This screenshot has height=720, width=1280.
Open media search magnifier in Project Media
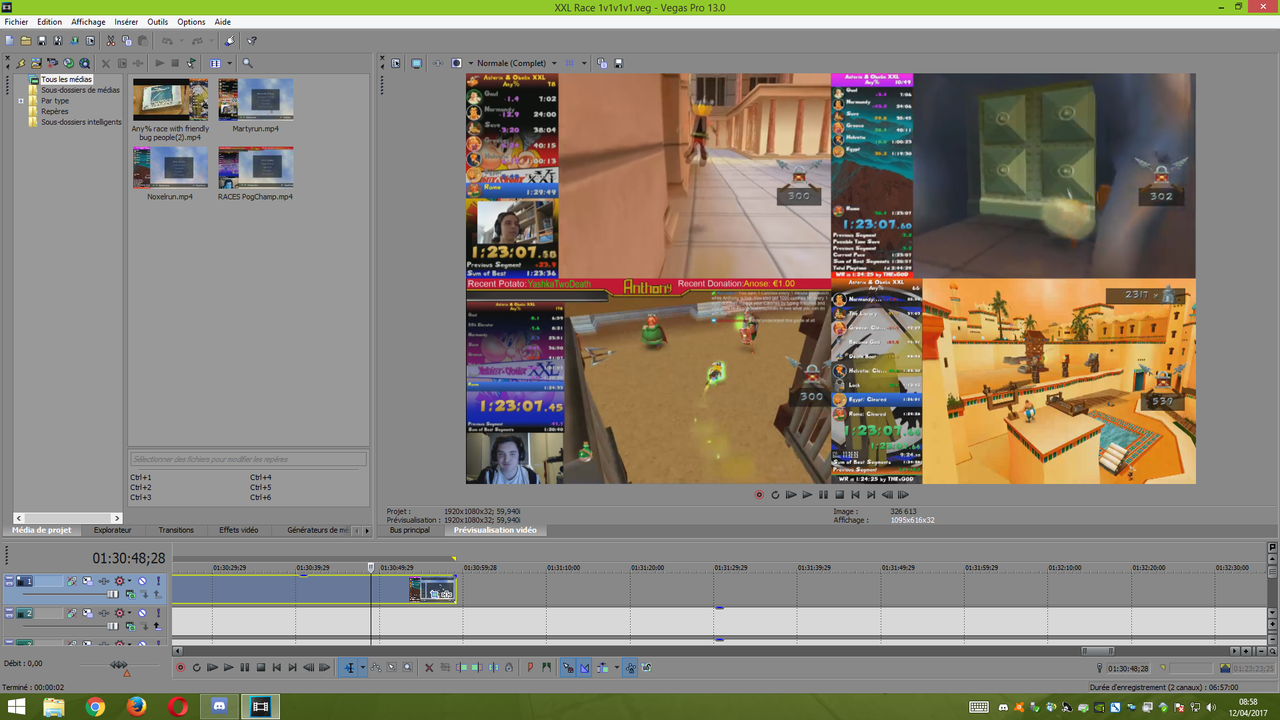[x=247, y=63]
